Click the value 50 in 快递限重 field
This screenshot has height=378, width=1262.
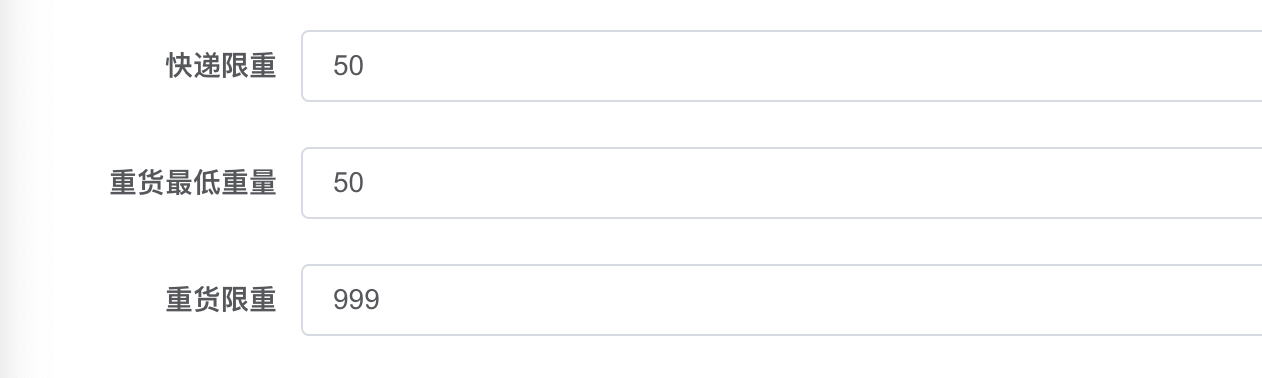(348, 66)
